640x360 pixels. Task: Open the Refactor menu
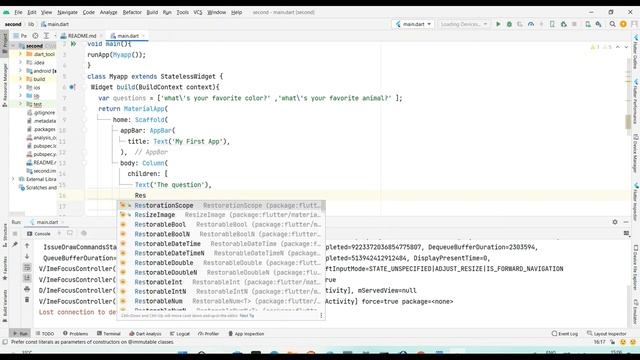[x=132, y=12]
